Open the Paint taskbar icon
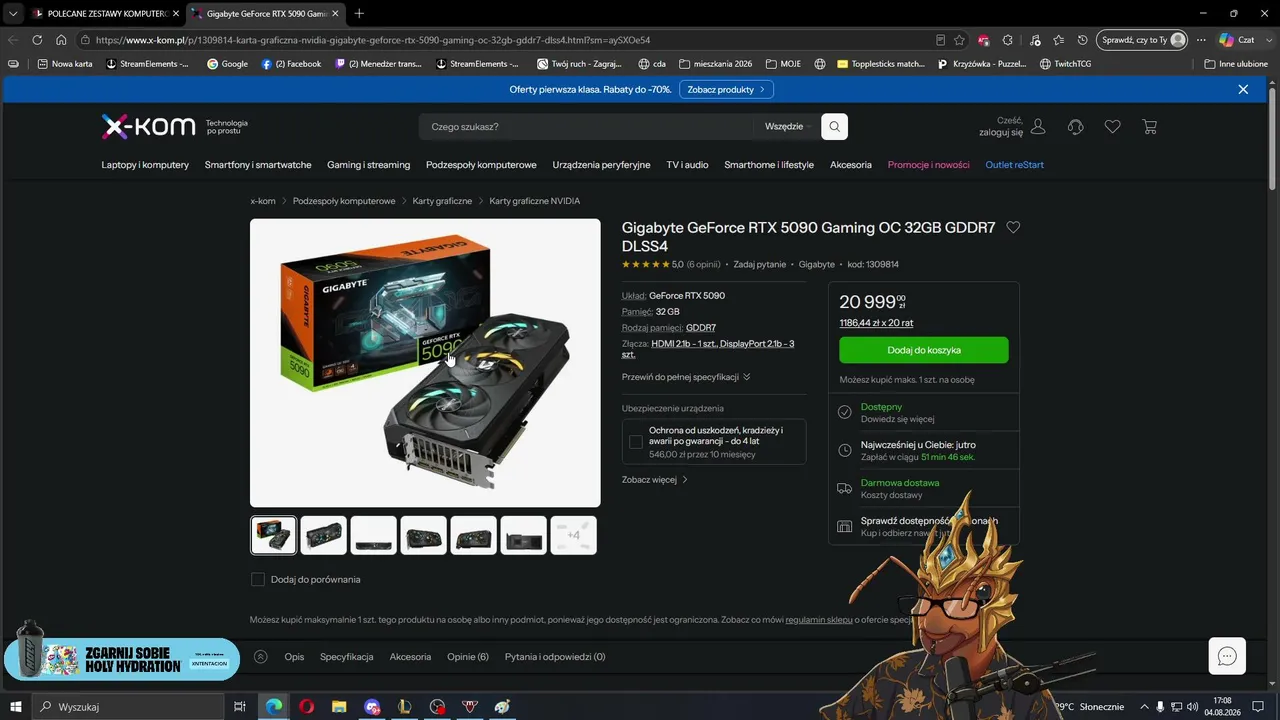The height and width of the screenshot is (720, 1280). click(502, 707)
